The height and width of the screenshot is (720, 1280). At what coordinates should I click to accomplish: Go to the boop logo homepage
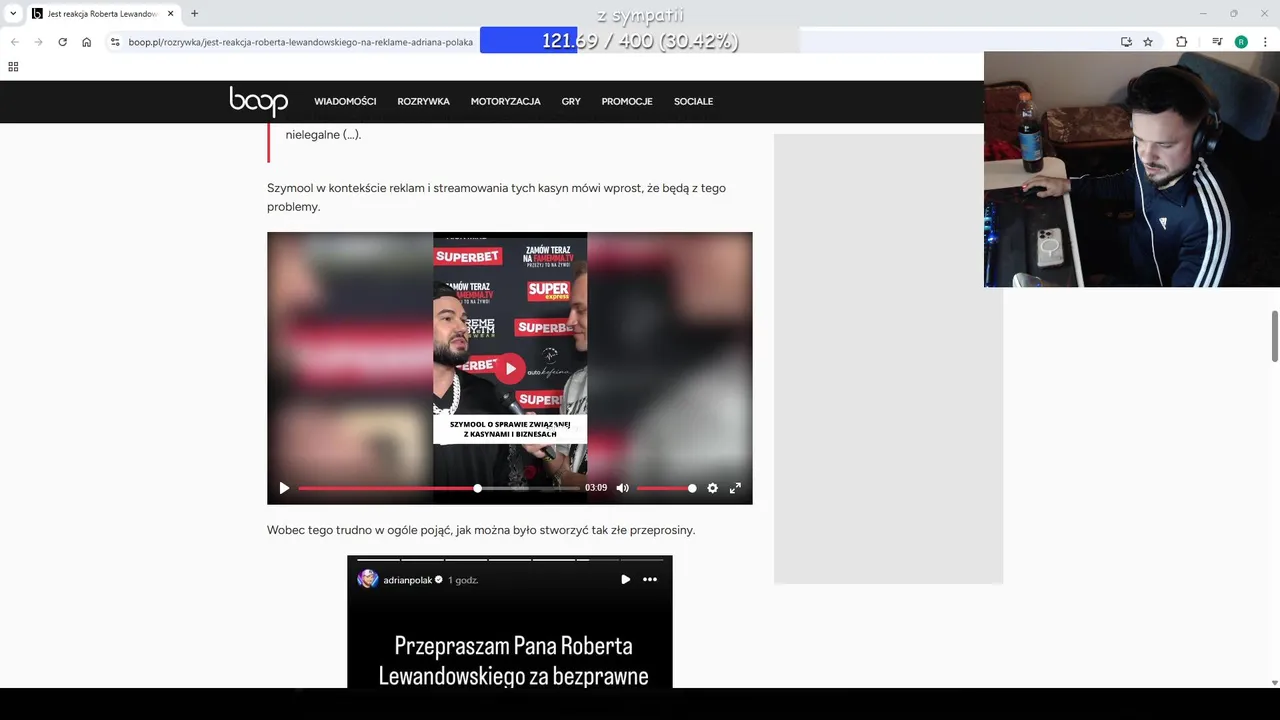[x=258, y=101]
